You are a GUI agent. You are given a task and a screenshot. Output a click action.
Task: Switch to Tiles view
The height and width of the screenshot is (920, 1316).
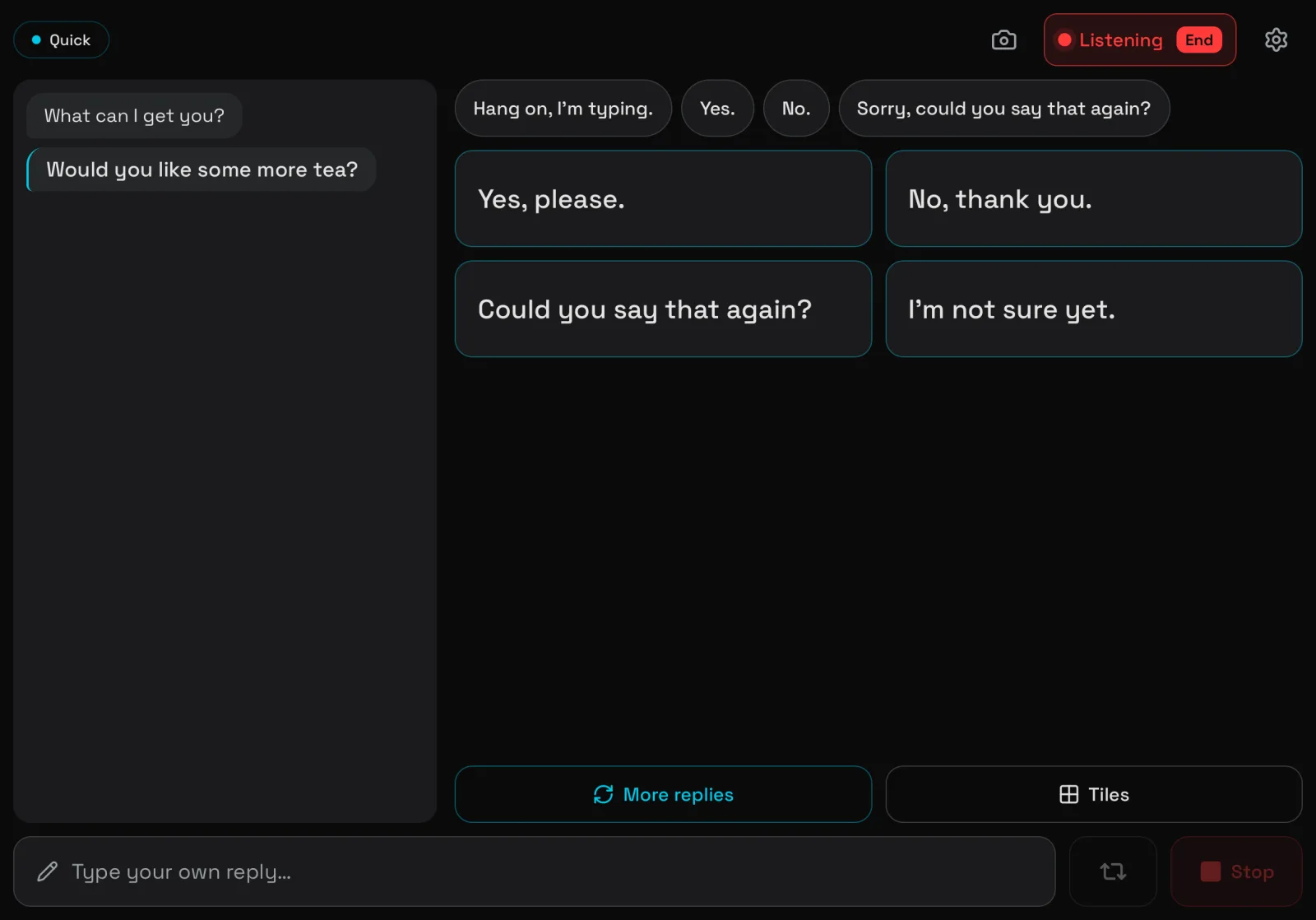[x=1093, y=794]
